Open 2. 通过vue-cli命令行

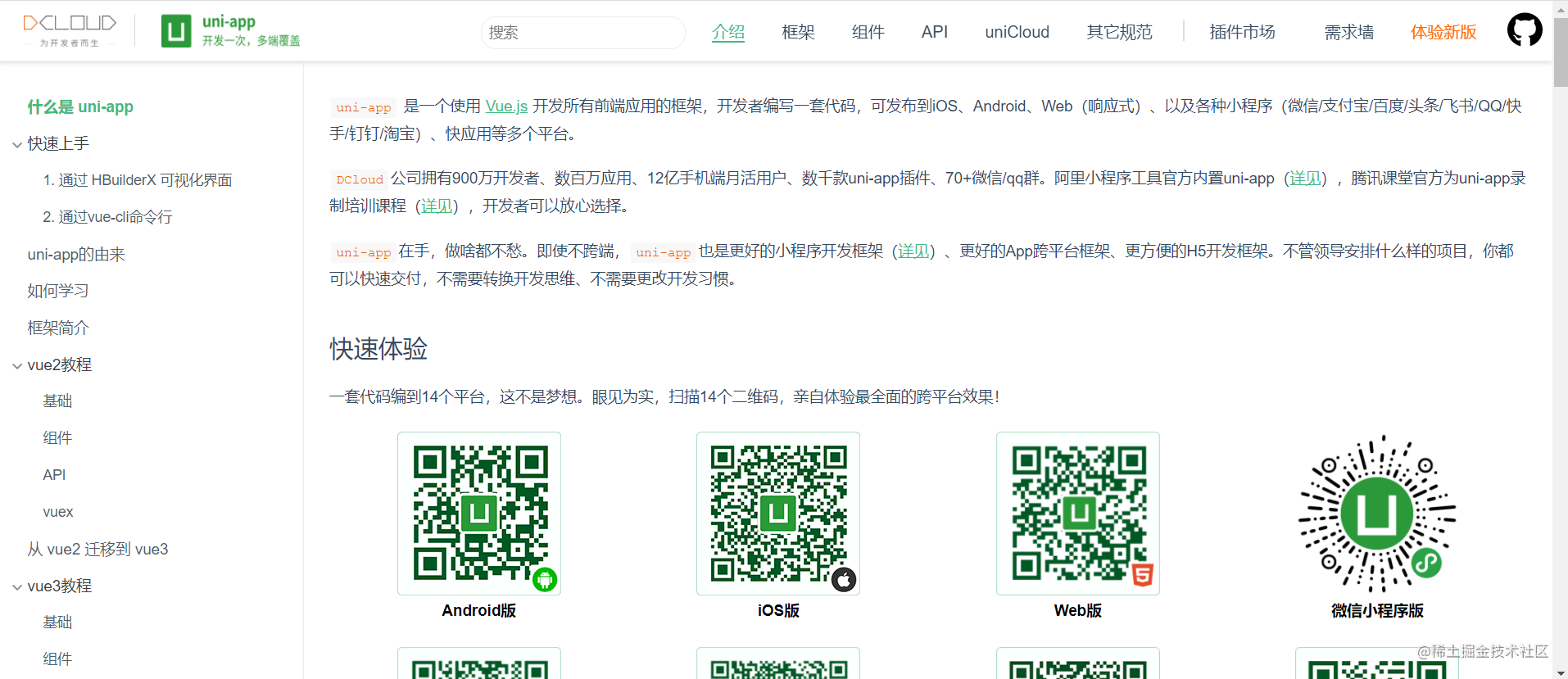pyautogui.click(x=107, y=217)
